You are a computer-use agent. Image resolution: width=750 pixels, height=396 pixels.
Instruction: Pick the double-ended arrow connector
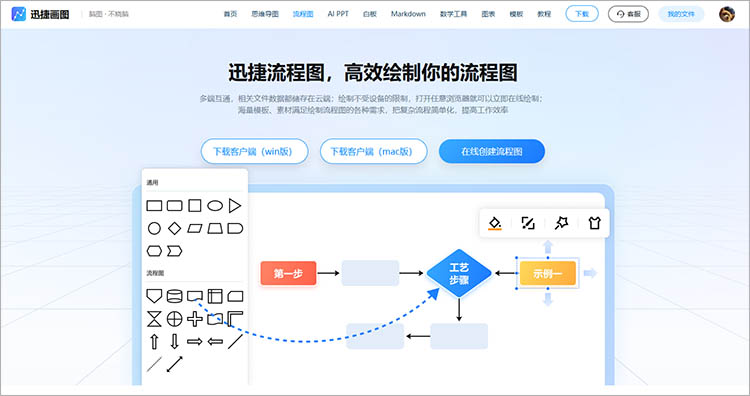[x=175, y=364]
